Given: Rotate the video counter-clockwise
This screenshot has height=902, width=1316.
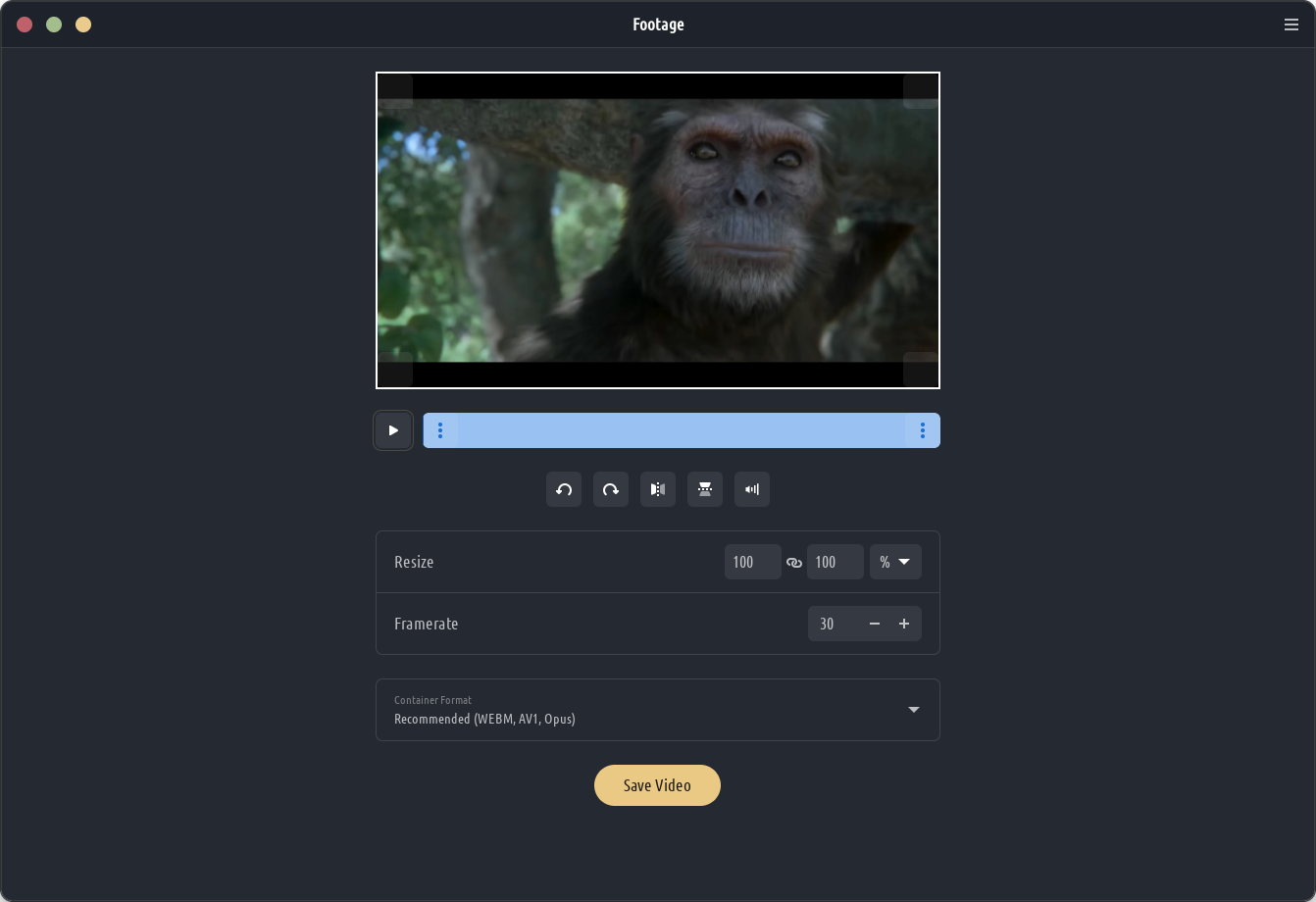Looking at the screenshot, I should coord(564,489).
